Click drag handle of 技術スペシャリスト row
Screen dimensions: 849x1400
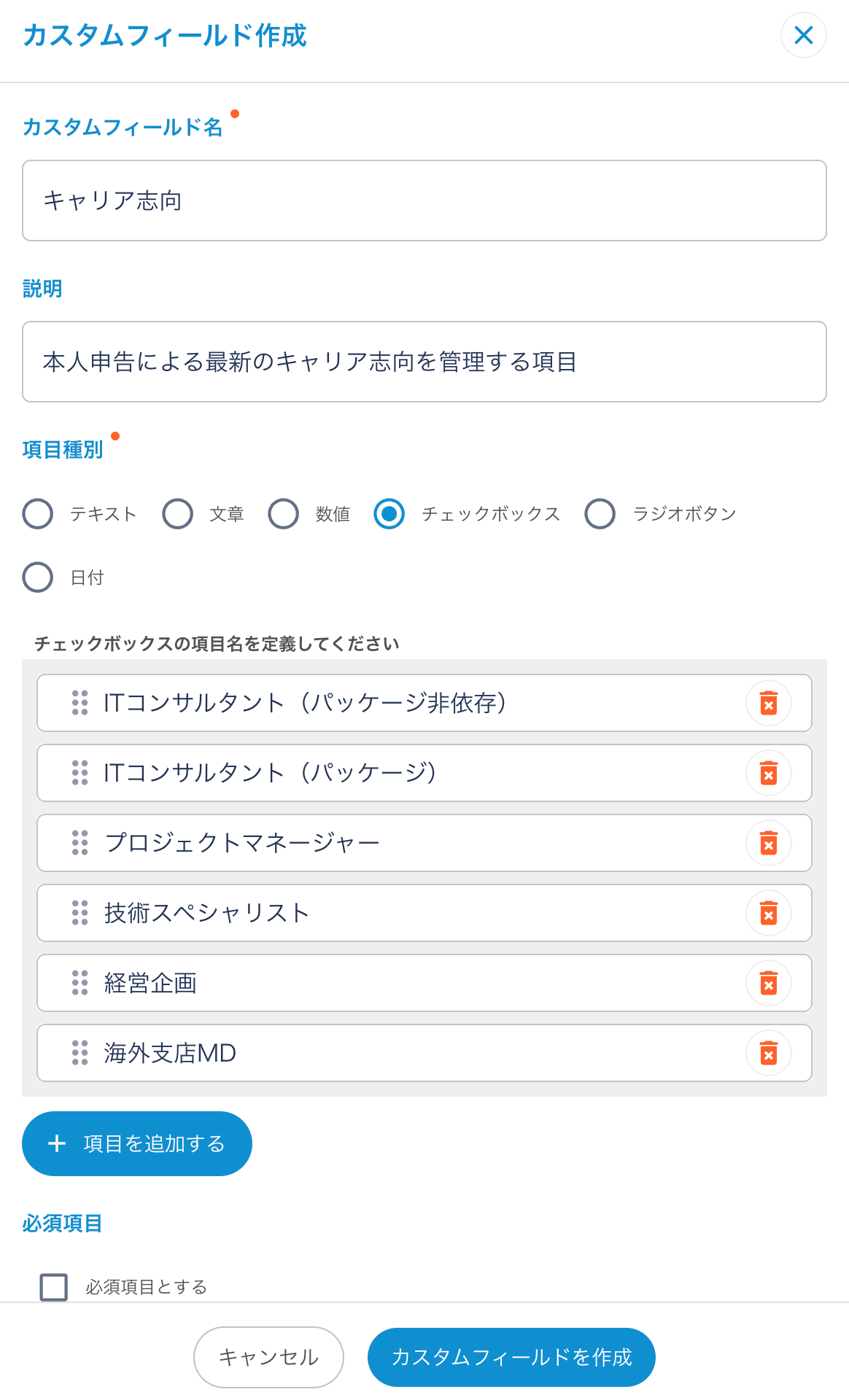point(80,913)
